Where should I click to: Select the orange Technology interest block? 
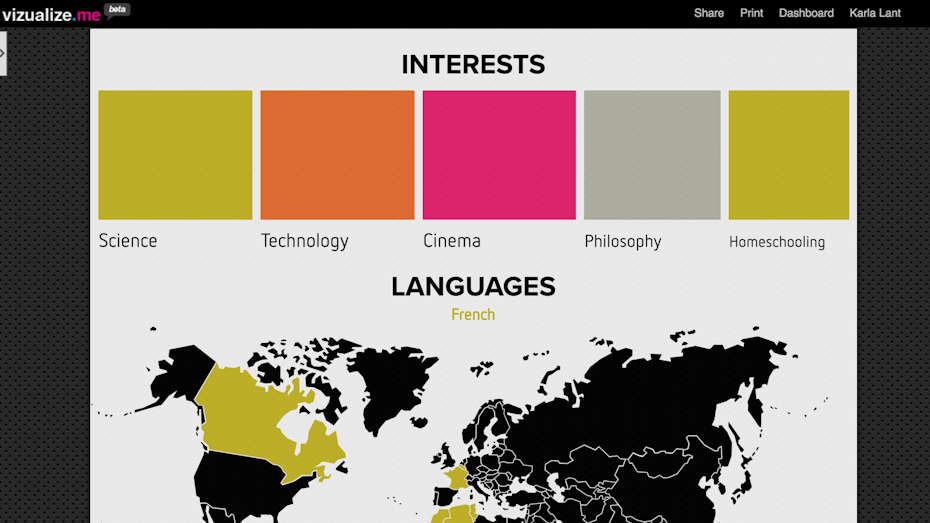(337, 155)
